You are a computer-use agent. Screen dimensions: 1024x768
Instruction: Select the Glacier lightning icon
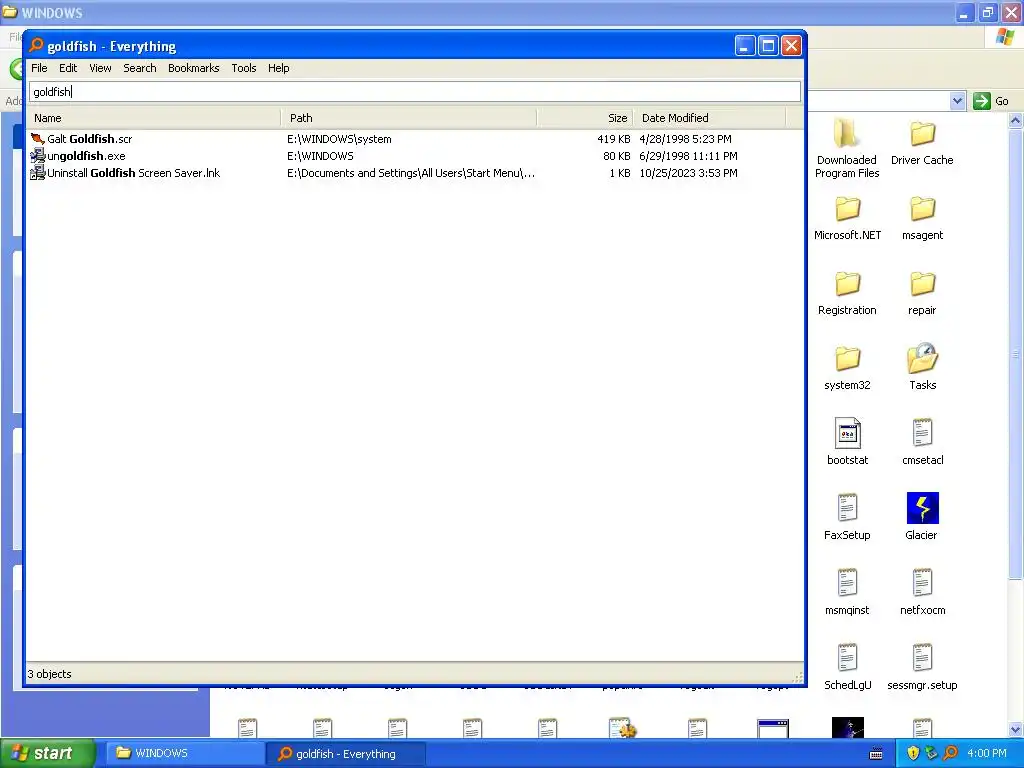click(922, 508)
